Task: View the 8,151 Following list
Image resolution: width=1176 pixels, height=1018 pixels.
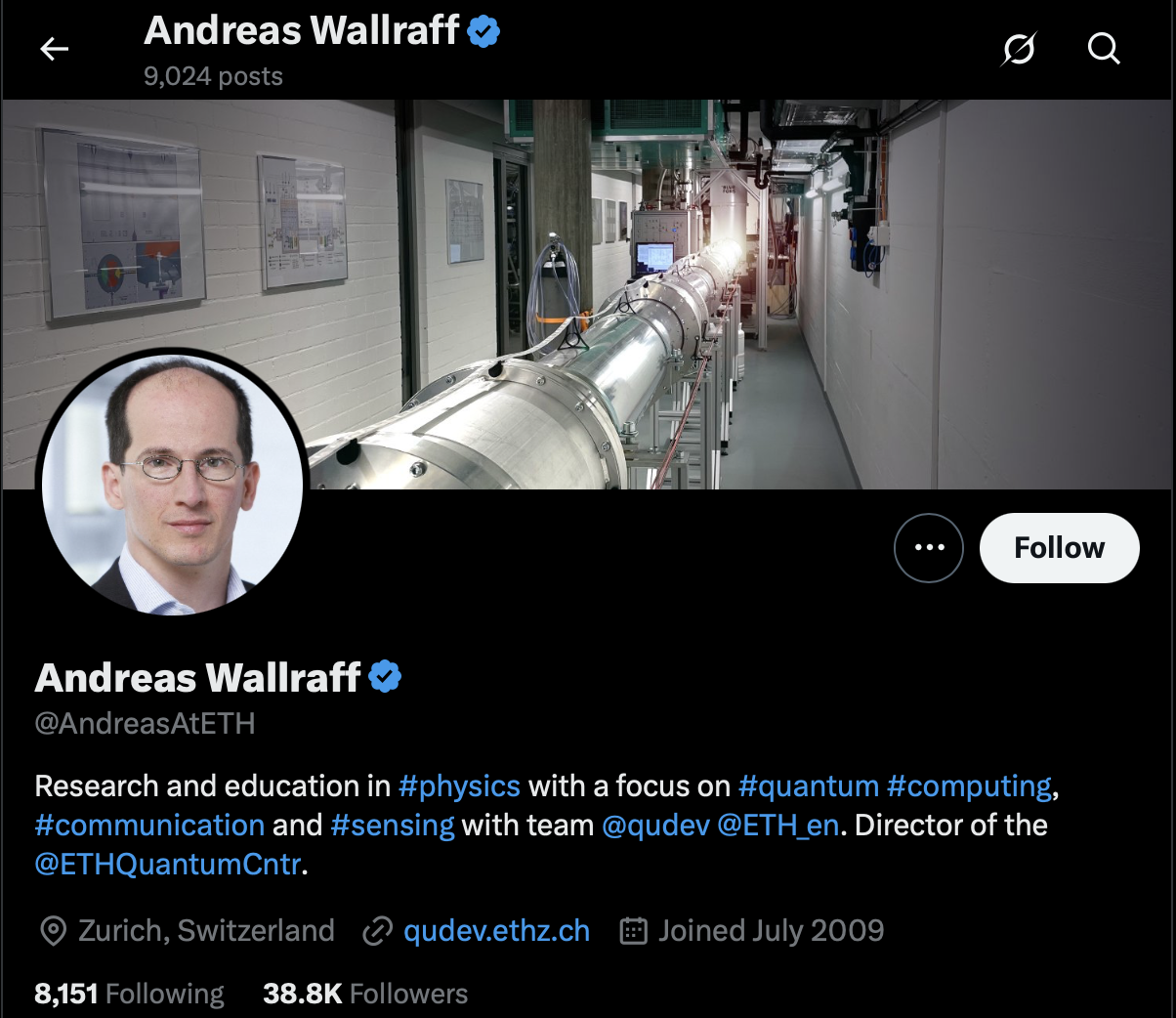Action: [x=129, y=994]
